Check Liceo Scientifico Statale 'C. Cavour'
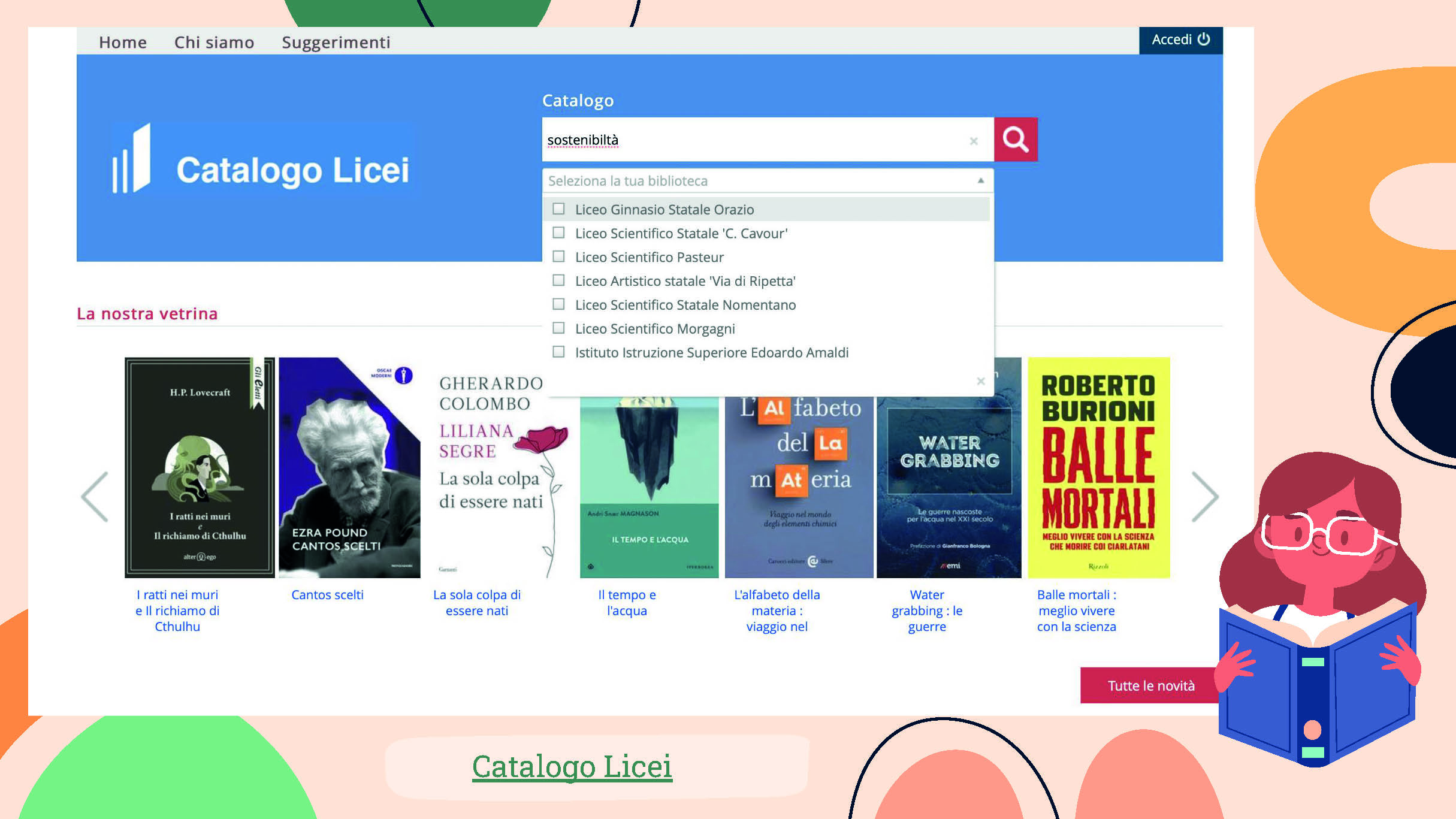This screenshot has height=819, width=1456. pyautogui.click(x=558, y=233)
